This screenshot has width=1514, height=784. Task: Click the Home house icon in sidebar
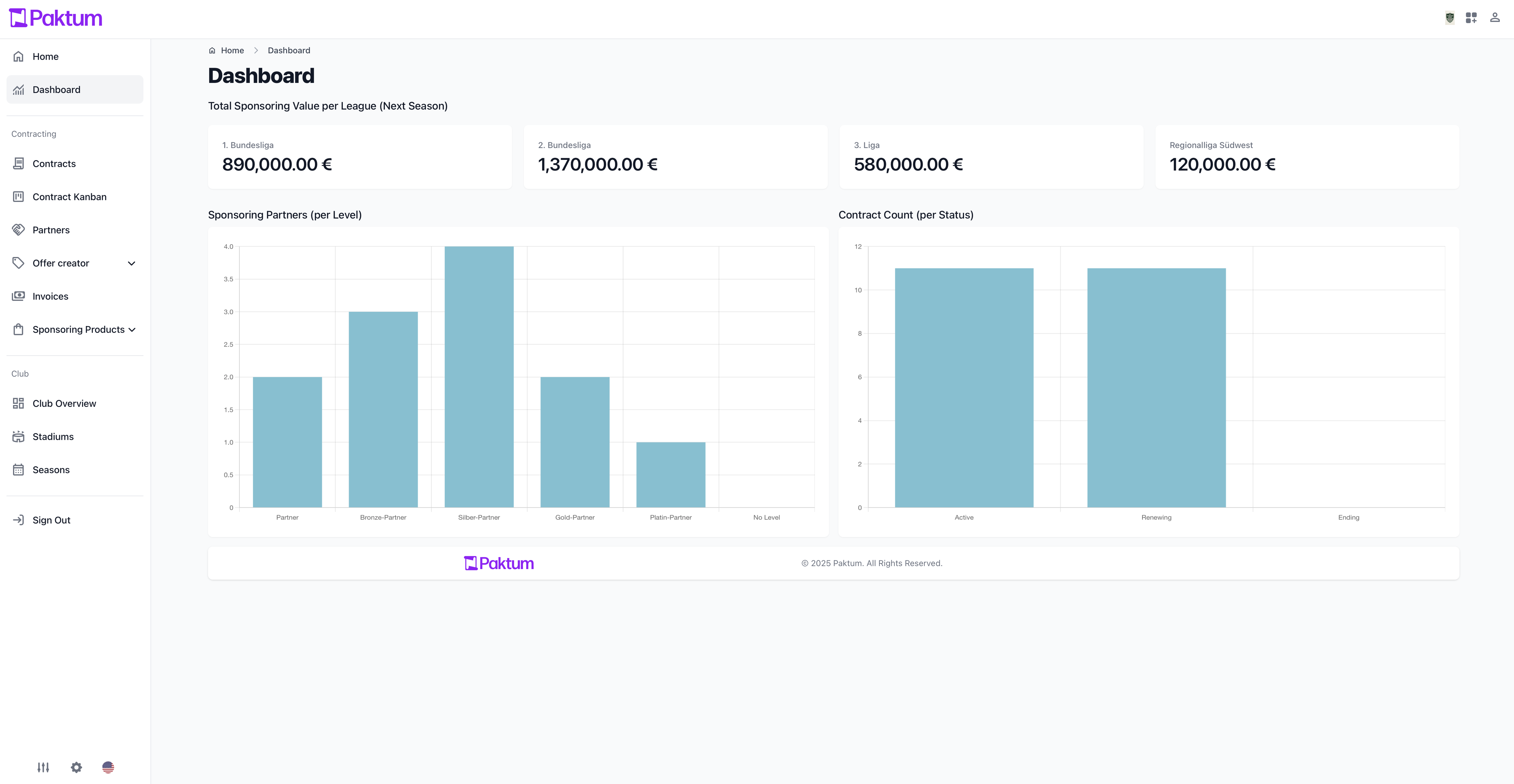coord(19,56)
